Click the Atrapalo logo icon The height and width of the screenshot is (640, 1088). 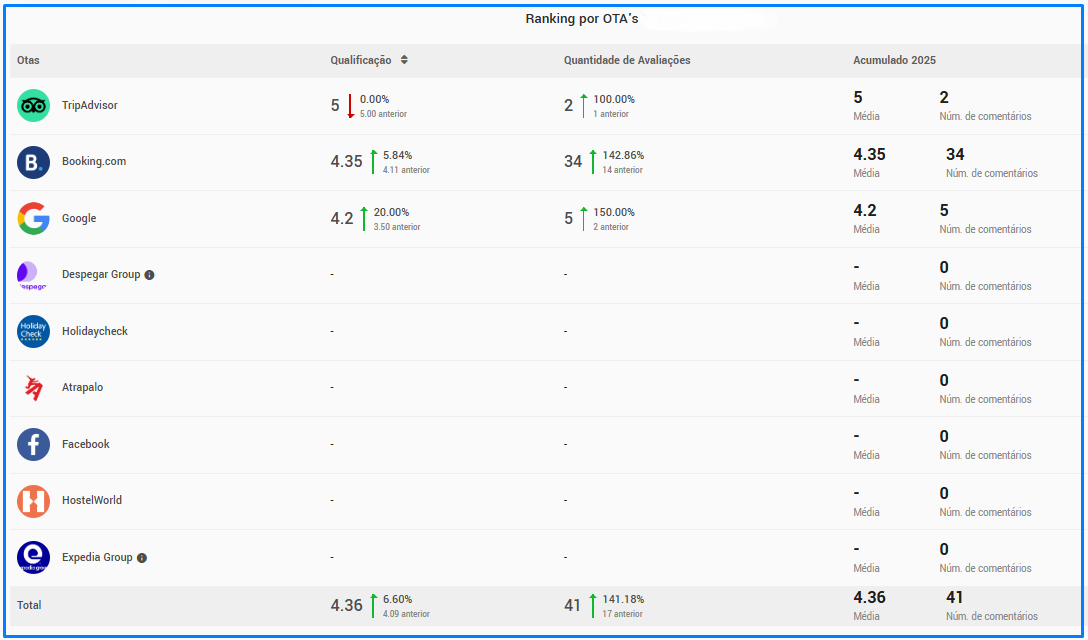pos(33,388)
